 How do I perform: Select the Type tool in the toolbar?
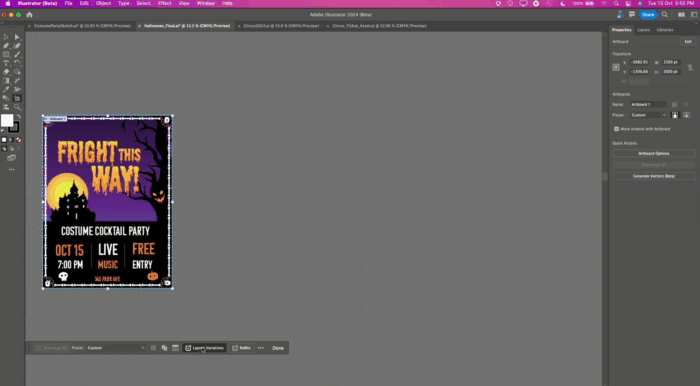point(6,63)
